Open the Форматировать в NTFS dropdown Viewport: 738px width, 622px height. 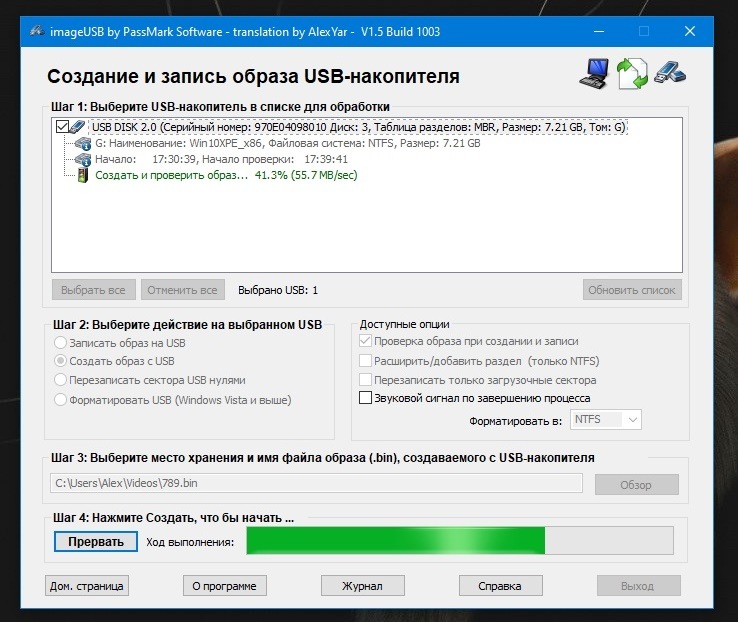coord(606,419)
